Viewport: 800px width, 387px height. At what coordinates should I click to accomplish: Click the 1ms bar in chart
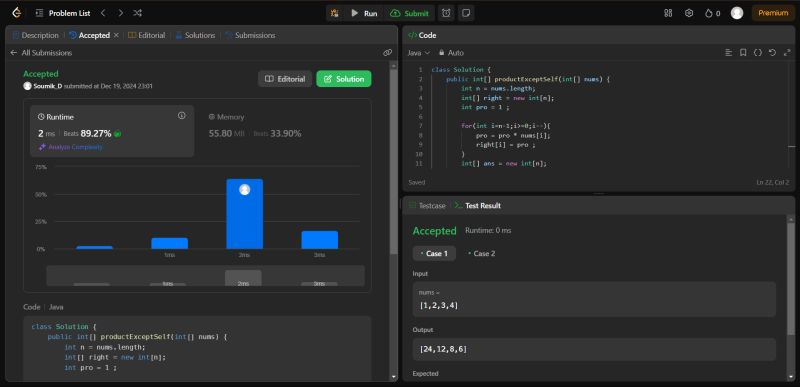click(169, 243)
